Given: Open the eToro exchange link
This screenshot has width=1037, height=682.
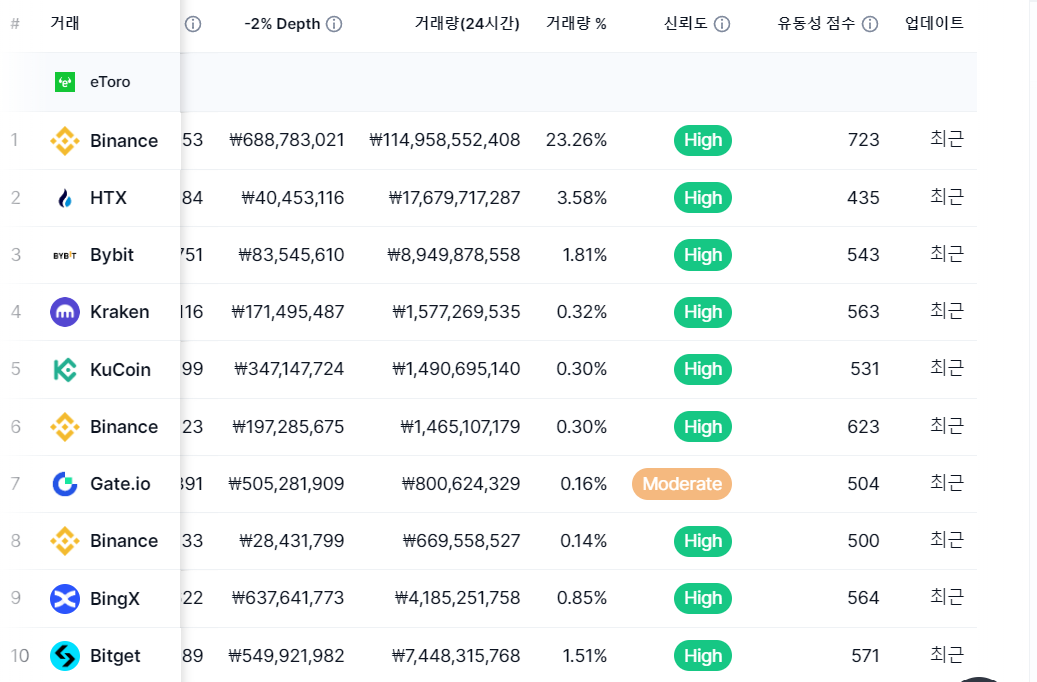Looking at the screenshot, I should [x=110, y=82].
